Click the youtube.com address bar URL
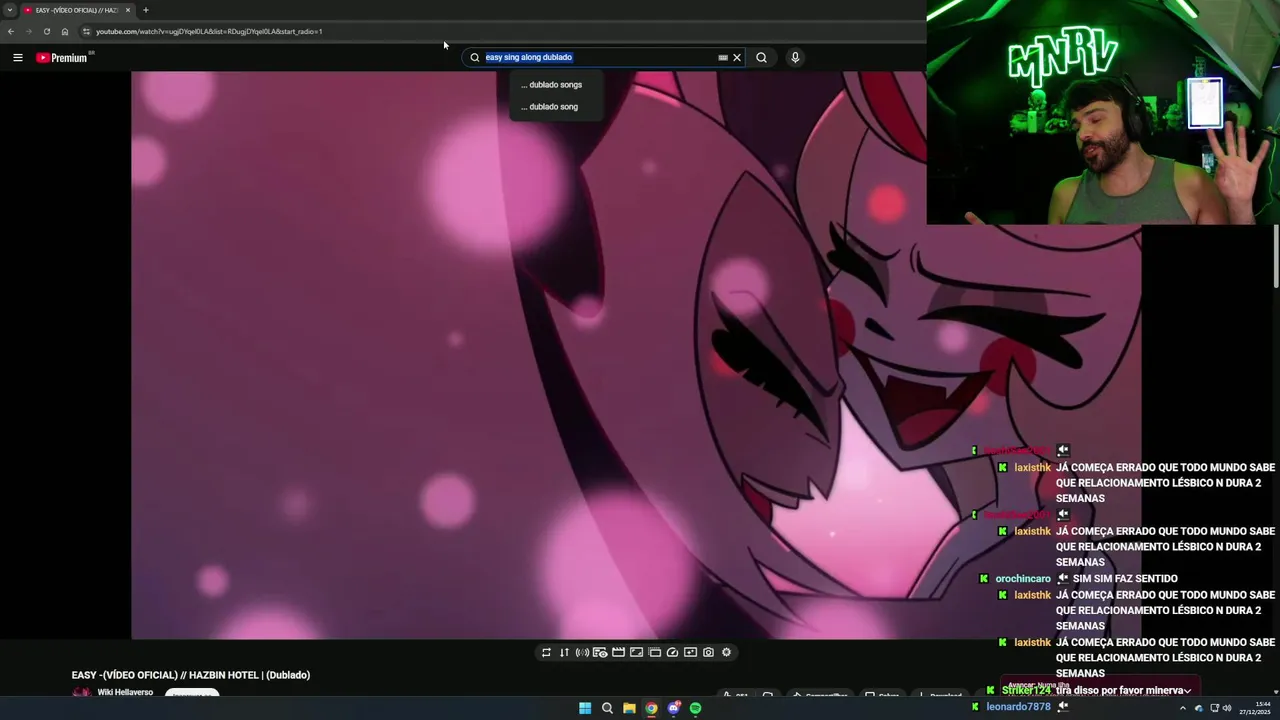This screenshot has height=720, width=1280. (209, 31)
